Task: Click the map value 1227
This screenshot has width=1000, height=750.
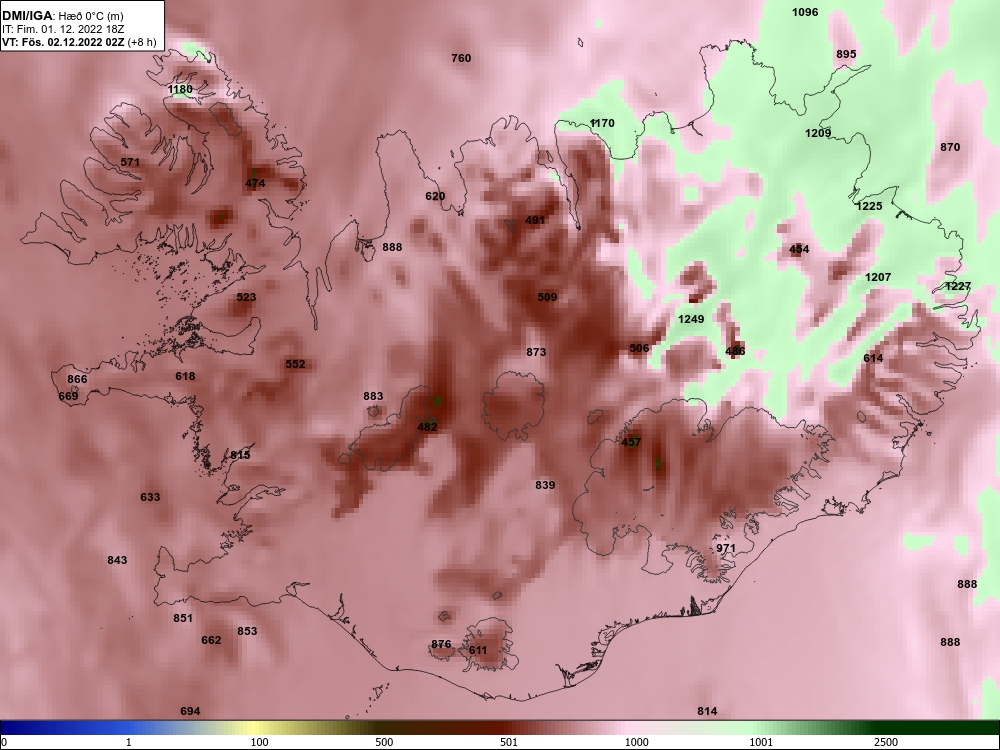Action: click(x=958, y=287)
